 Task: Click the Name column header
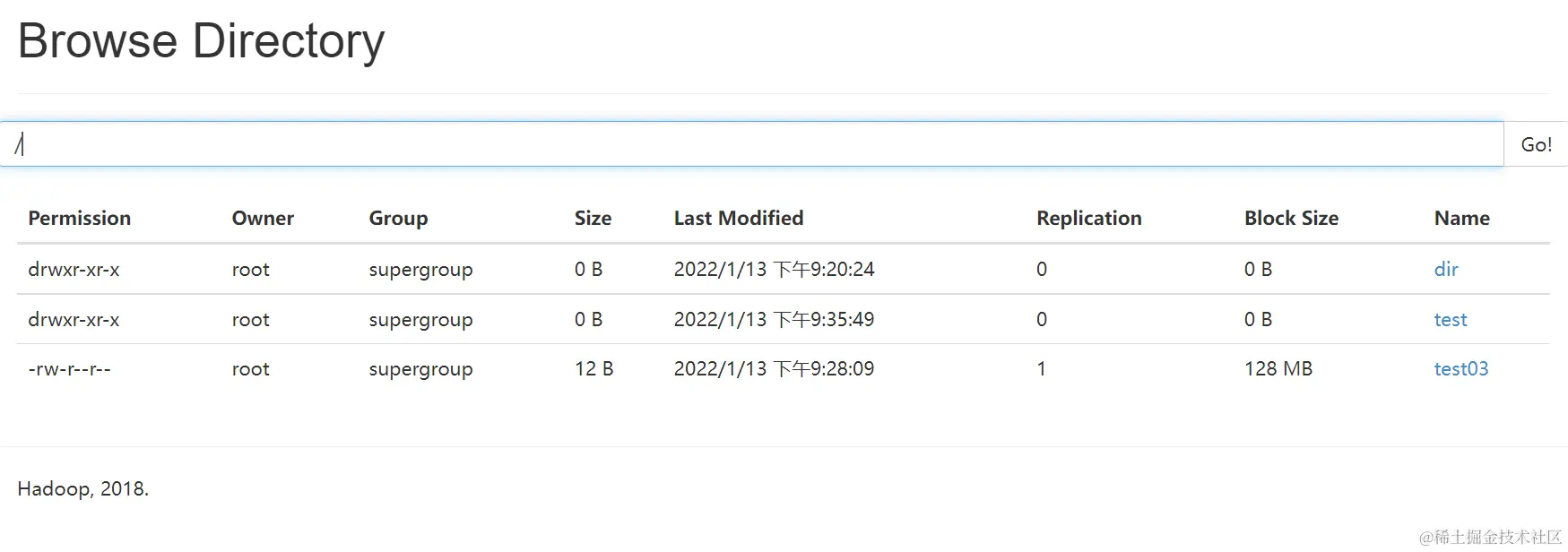[1462, 218]
